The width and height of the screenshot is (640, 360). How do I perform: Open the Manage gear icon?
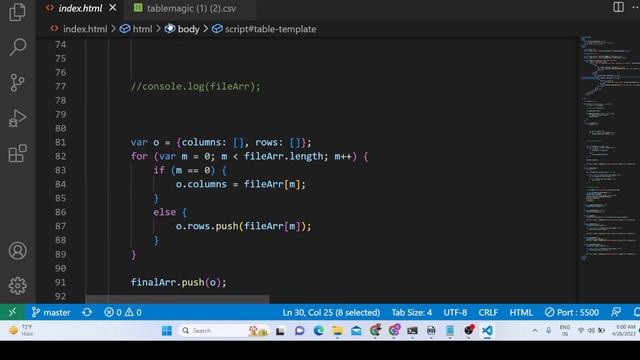(18, 286)
